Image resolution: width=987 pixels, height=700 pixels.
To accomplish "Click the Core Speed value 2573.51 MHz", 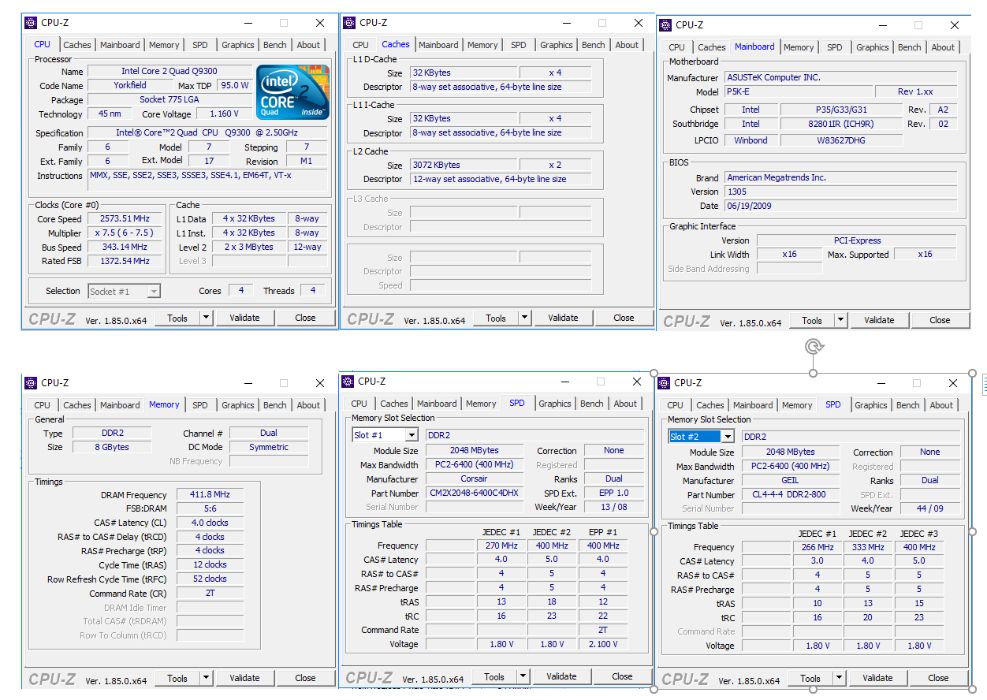I will 125,218.
